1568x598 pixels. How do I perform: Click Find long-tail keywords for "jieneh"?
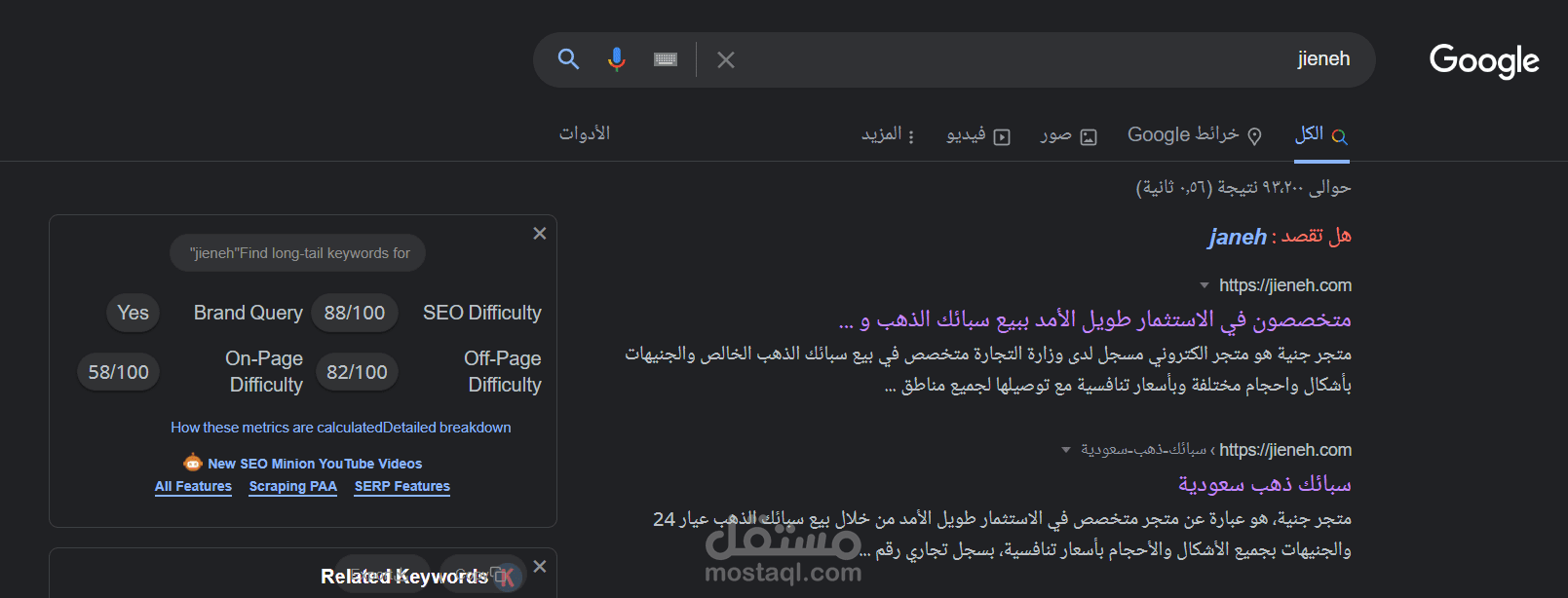click(299, 253)
